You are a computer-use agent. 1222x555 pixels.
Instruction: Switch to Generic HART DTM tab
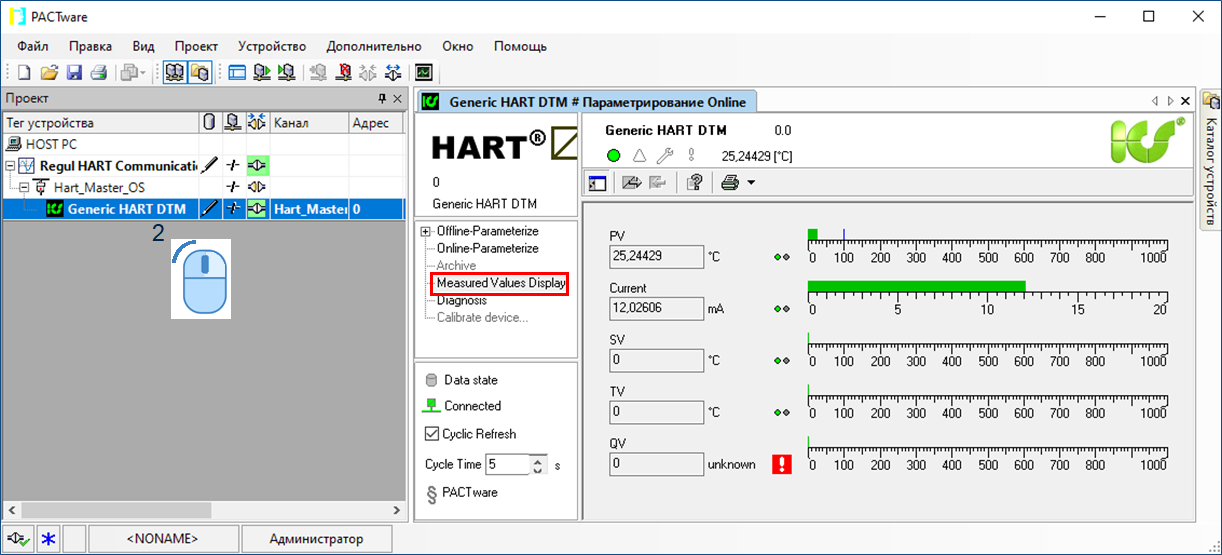[588, 102]
